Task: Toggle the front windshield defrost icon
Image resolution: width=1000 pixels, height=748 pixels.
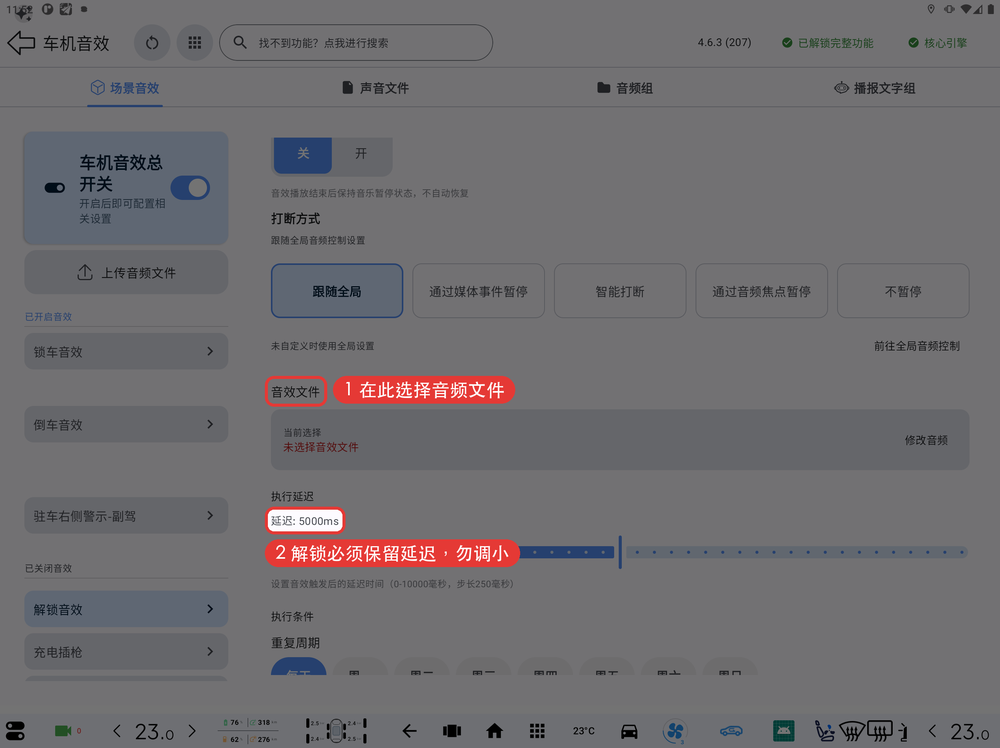Action: point(851,731)
